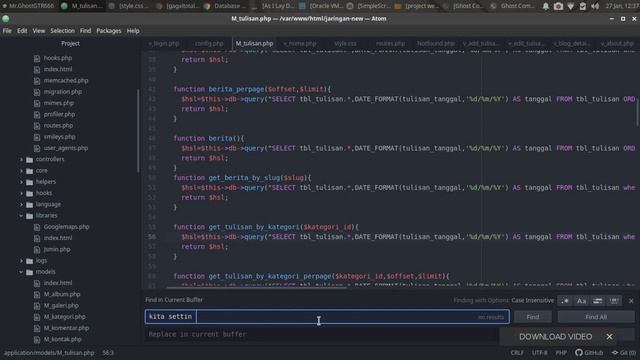
Task: Switch to the Notfound.php tab
Action: pos(436,43)
